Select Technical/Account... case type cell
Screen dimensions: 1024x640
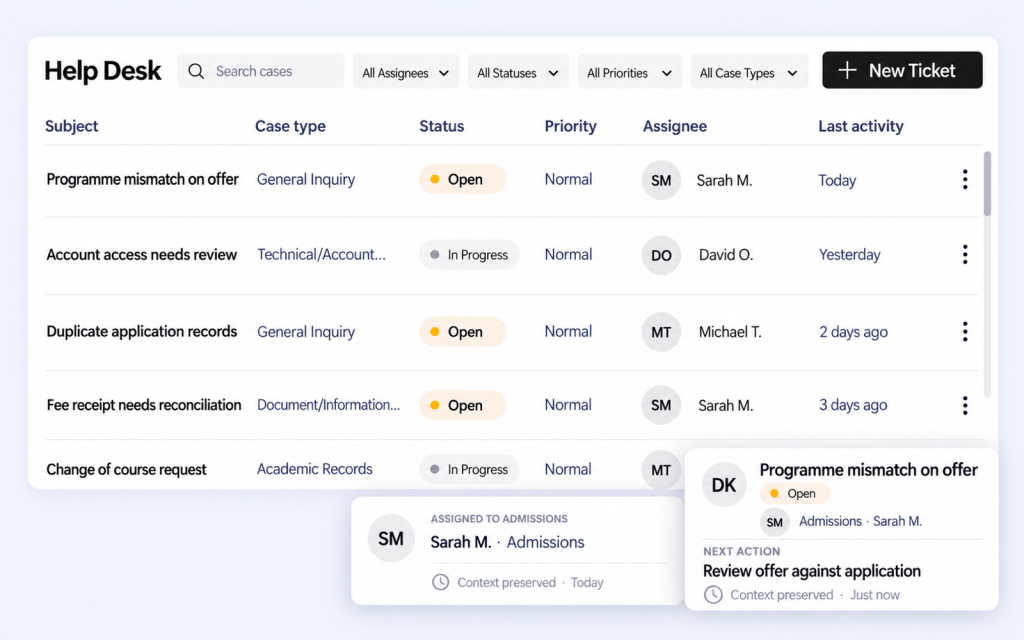(x=321, y=255)
